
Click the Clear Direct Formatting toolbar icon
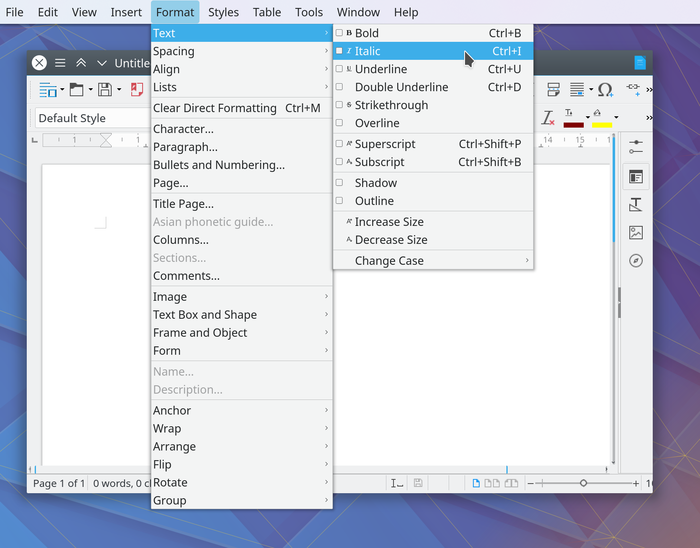pyautogui.click(x=547, y=118)
